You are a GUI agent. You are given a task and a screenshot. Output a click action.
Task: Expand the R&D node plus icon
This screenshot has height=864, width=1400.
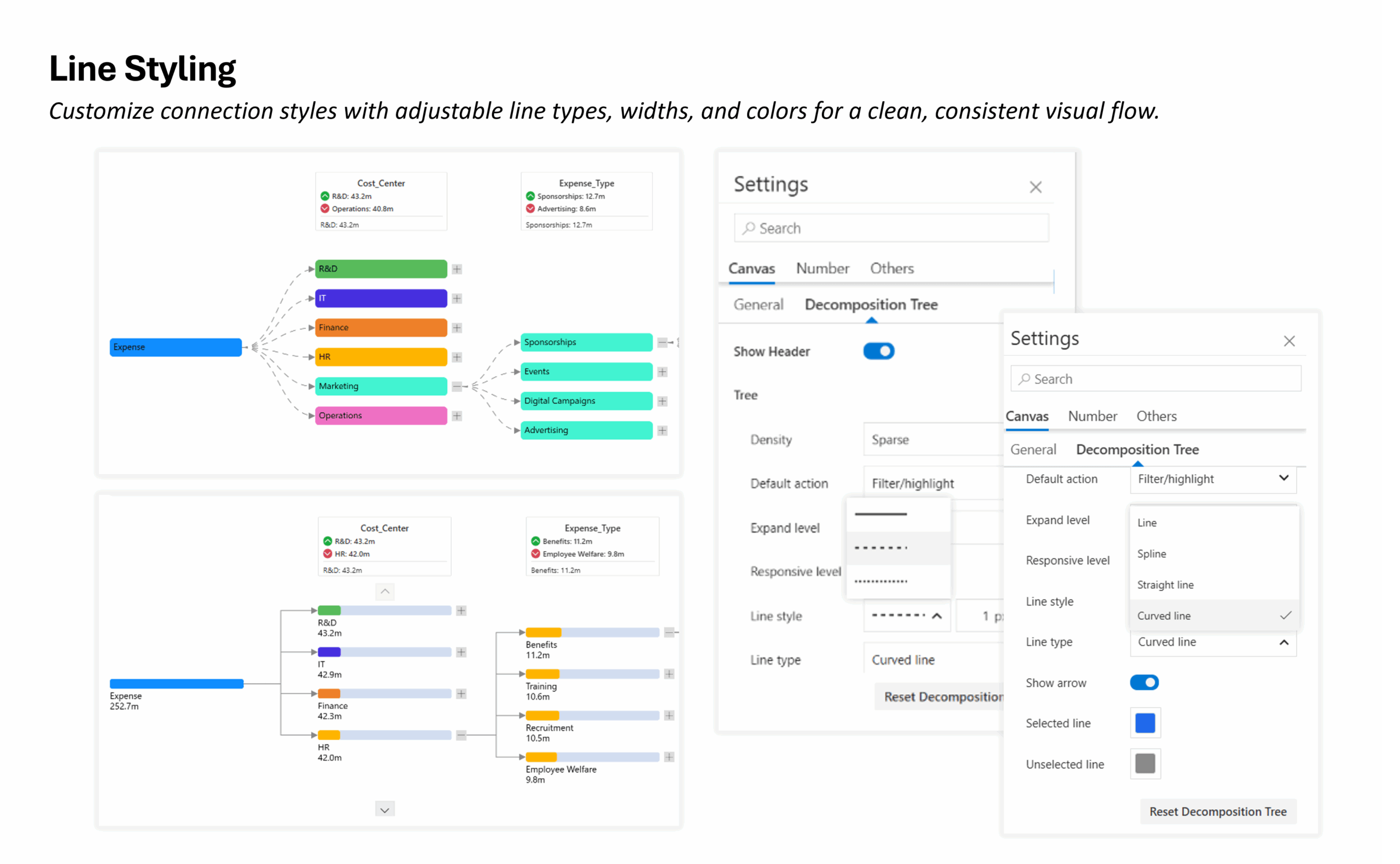point(457,269)
